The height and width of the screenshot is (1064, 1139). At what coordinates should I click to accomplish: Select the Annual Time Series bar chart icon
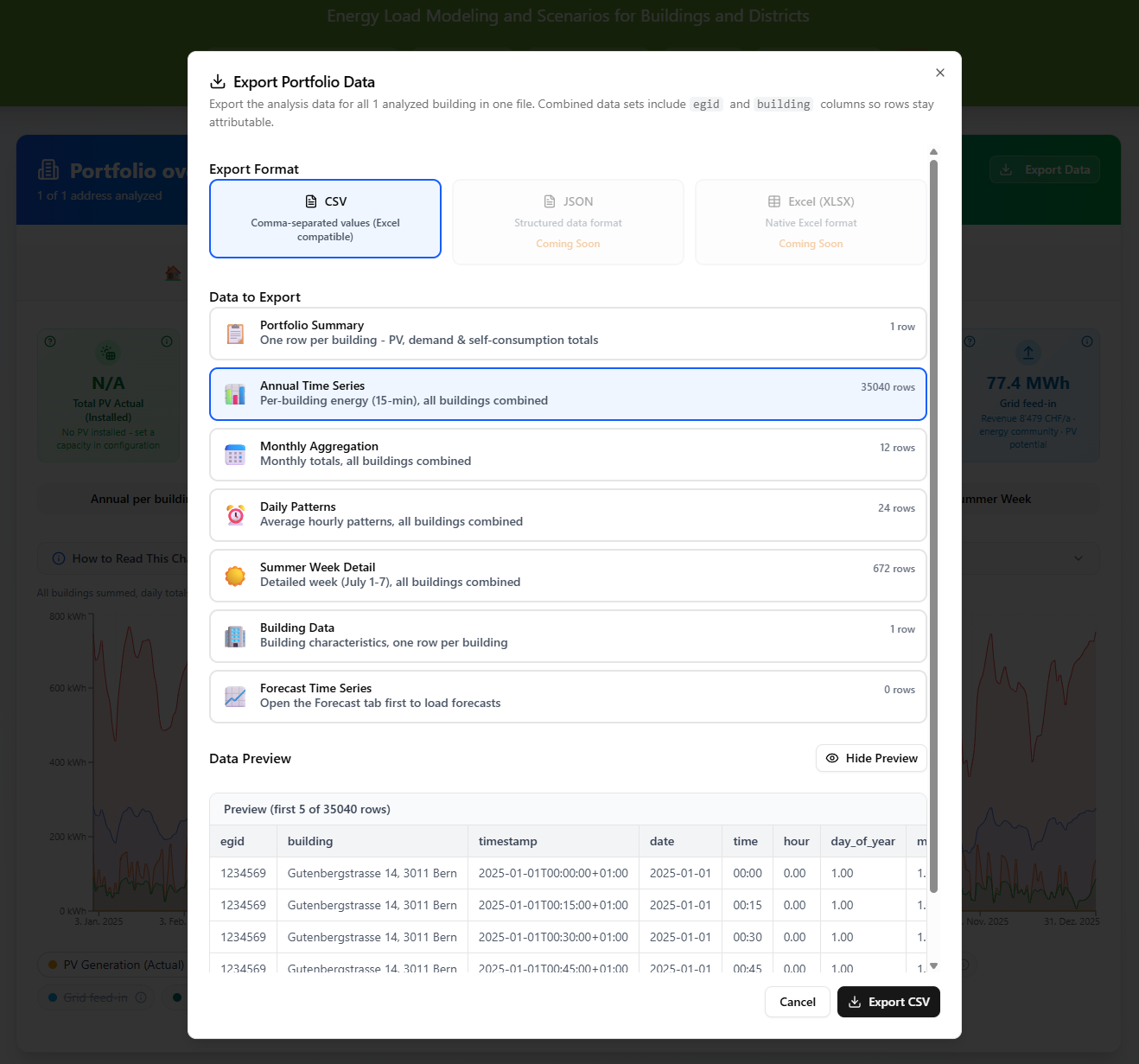click(x=235, y=394)
